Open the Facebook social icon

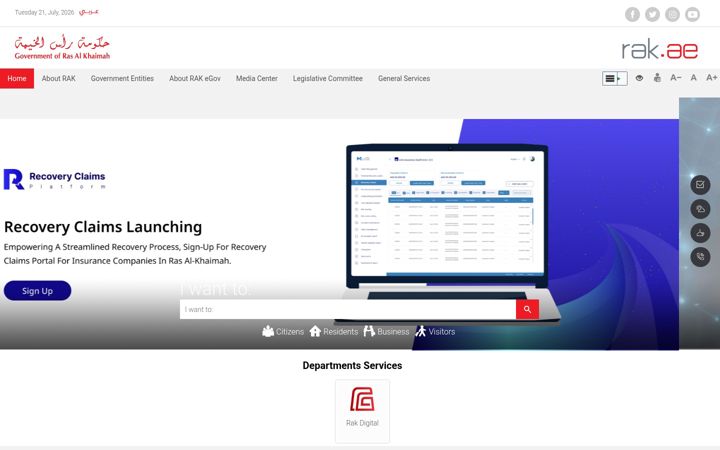632,14
